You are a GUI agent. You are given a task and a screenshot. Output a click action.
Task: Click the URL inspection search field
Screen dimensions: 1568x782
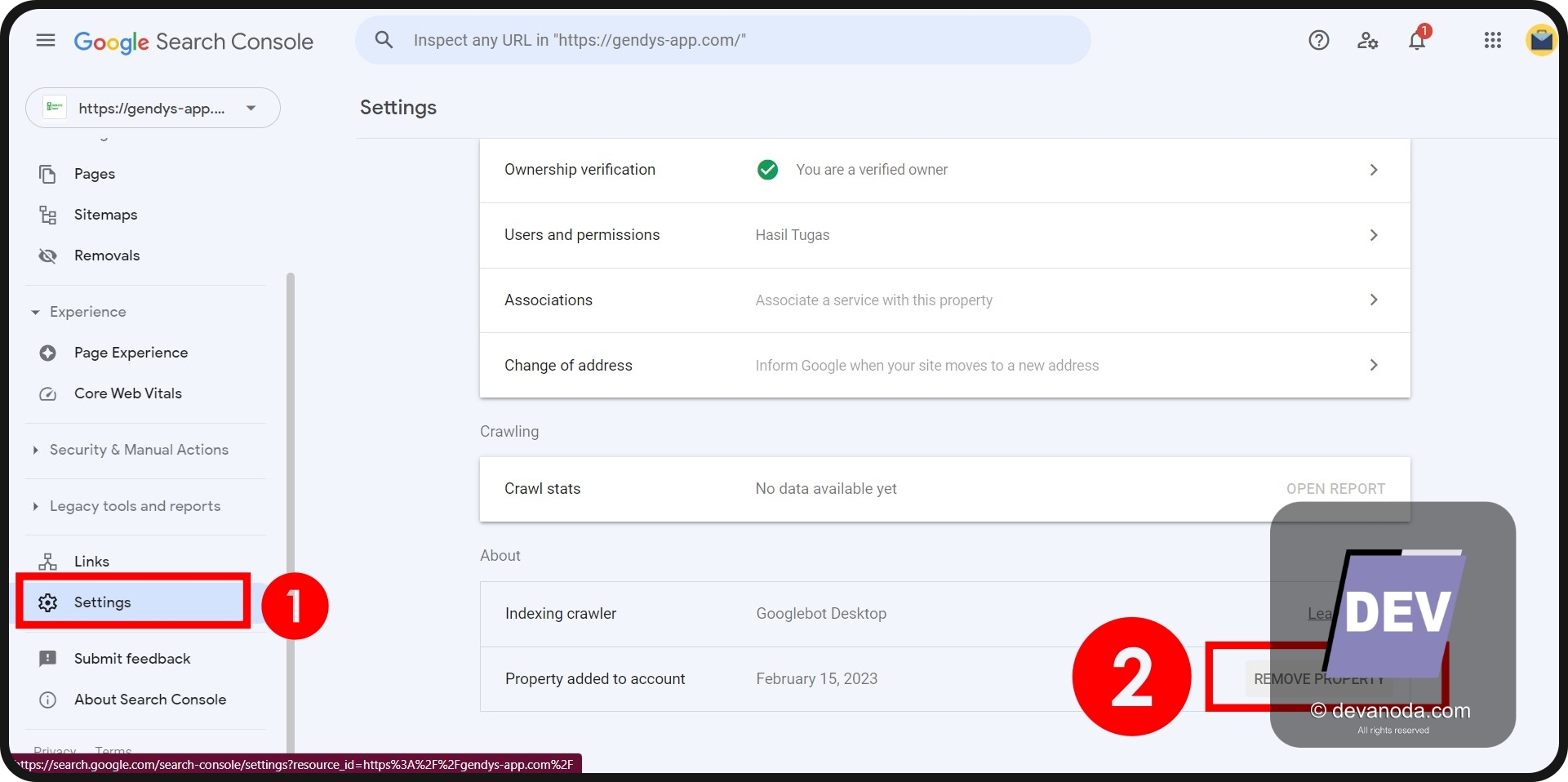(723, 40)
